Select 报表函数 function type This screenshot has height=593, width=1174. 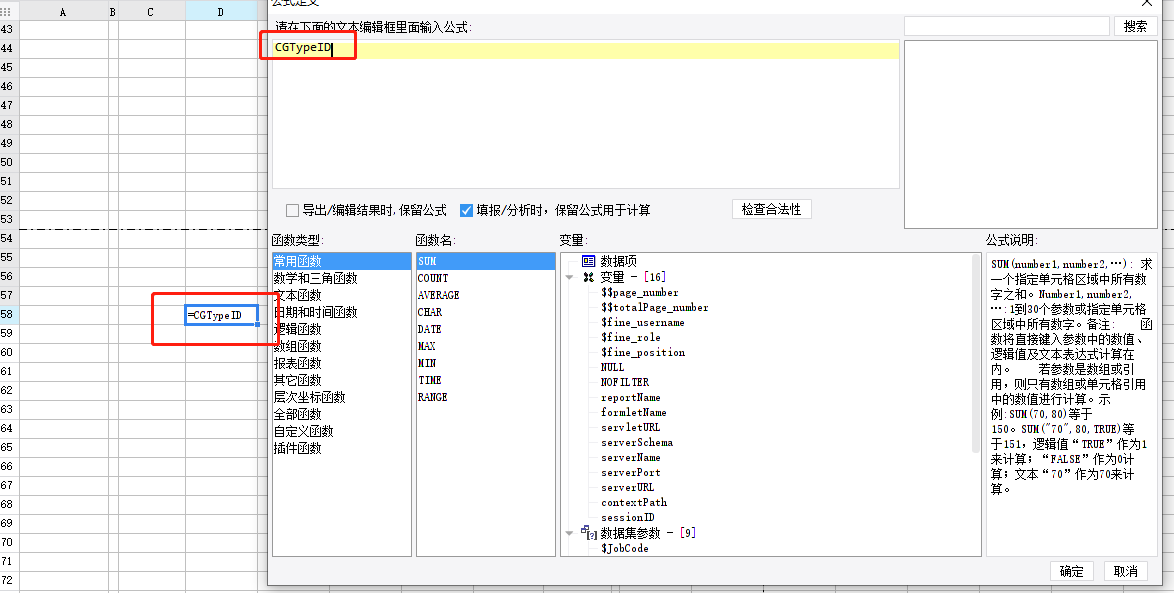point(341,363)
